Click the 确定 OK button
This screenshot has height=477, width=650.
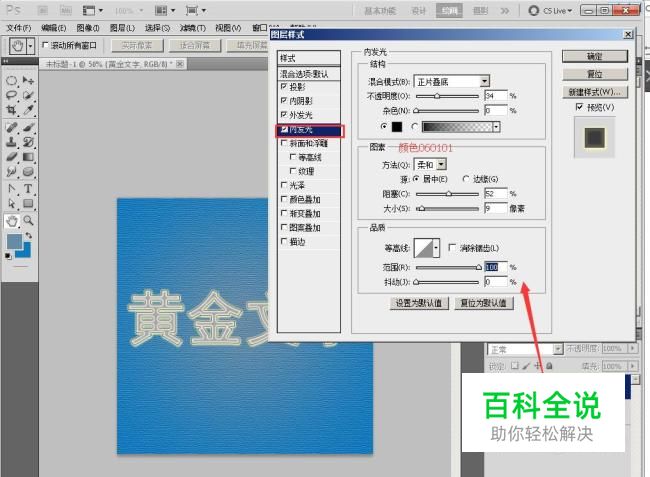tap(595, 56)
